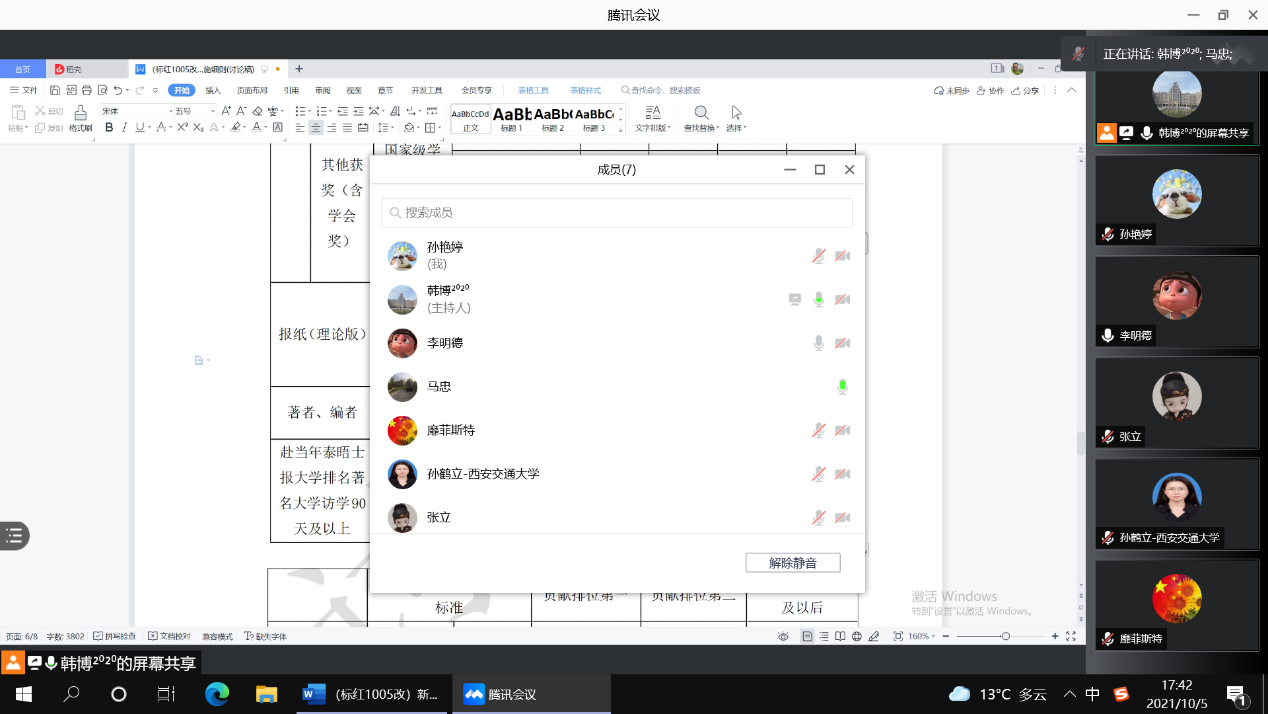Click the 分享 share button
The image size is (1268, 714).
point(1025,90)
